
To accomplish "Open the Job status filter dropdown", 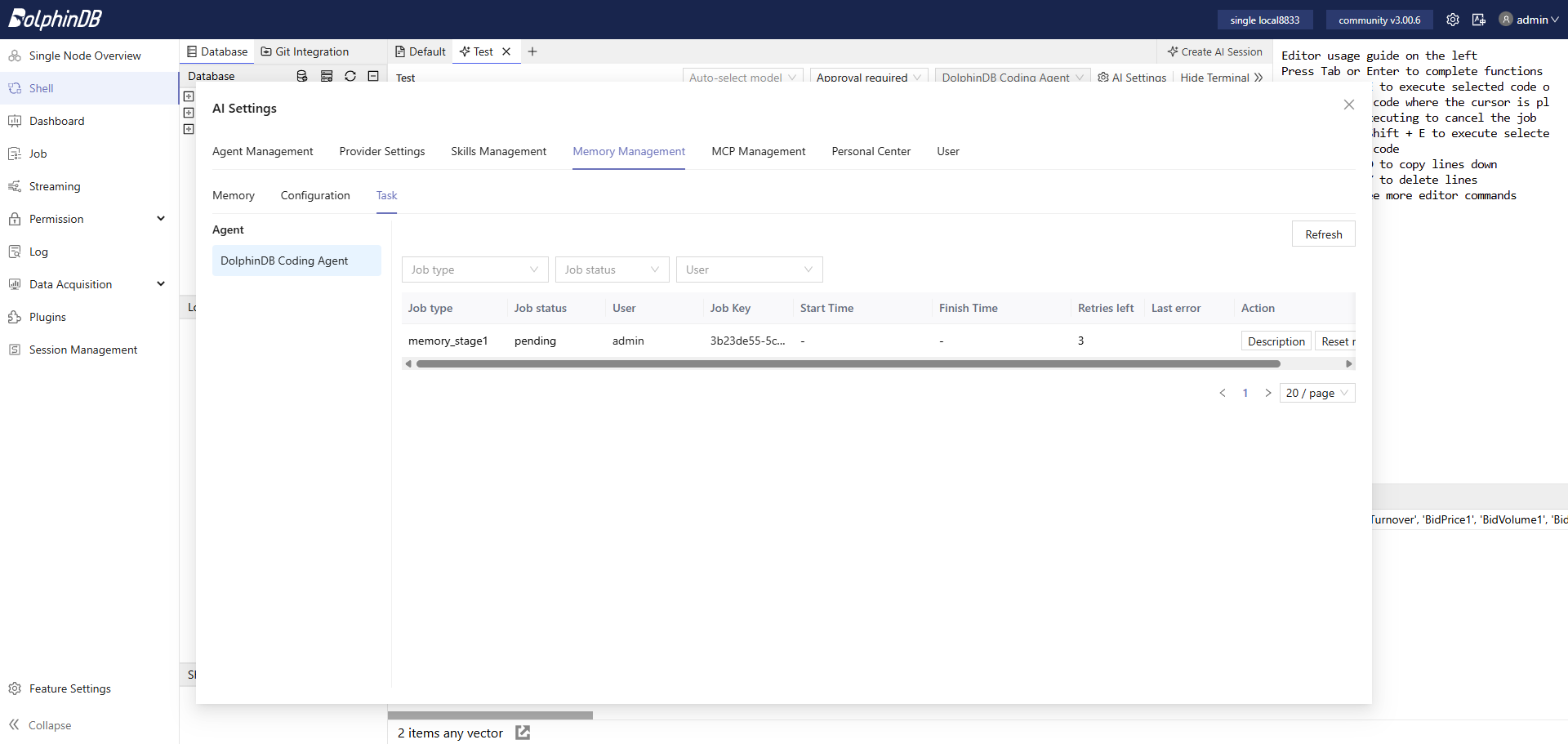I will (x=612, y=270).
